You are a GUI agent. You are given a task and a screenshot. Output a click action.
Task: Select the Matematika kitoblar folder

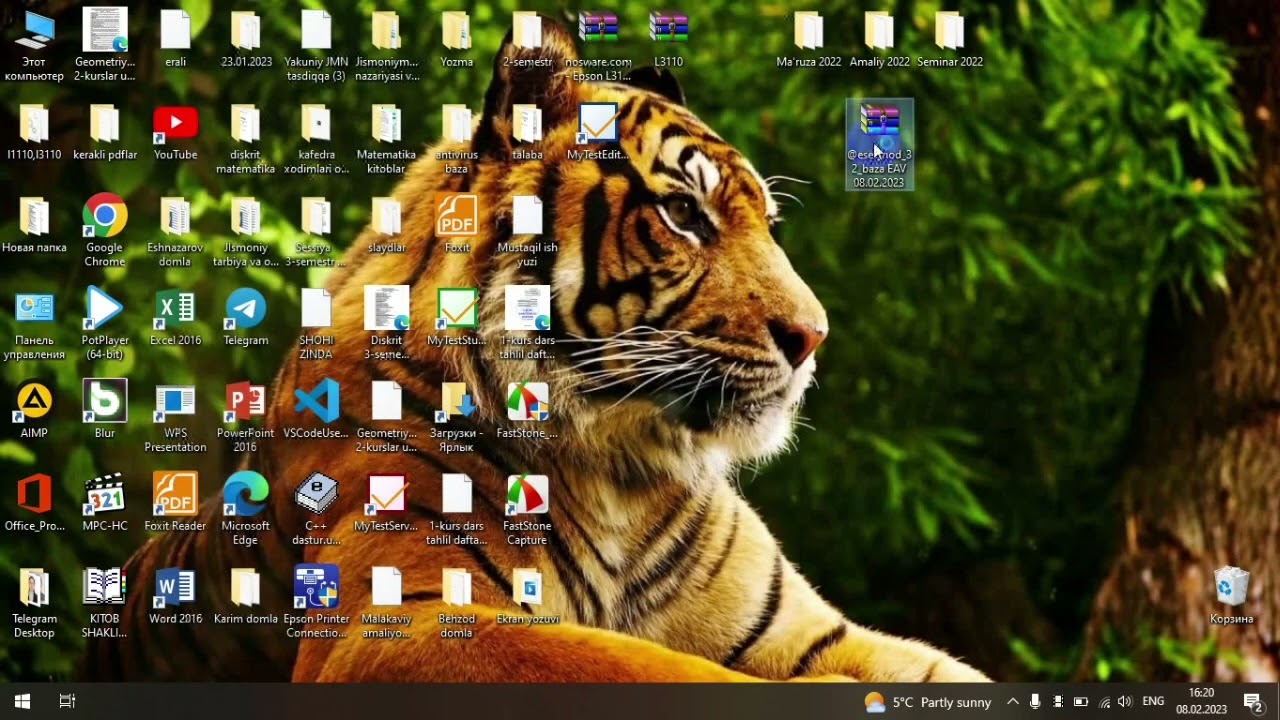click(x=386, y=139)
